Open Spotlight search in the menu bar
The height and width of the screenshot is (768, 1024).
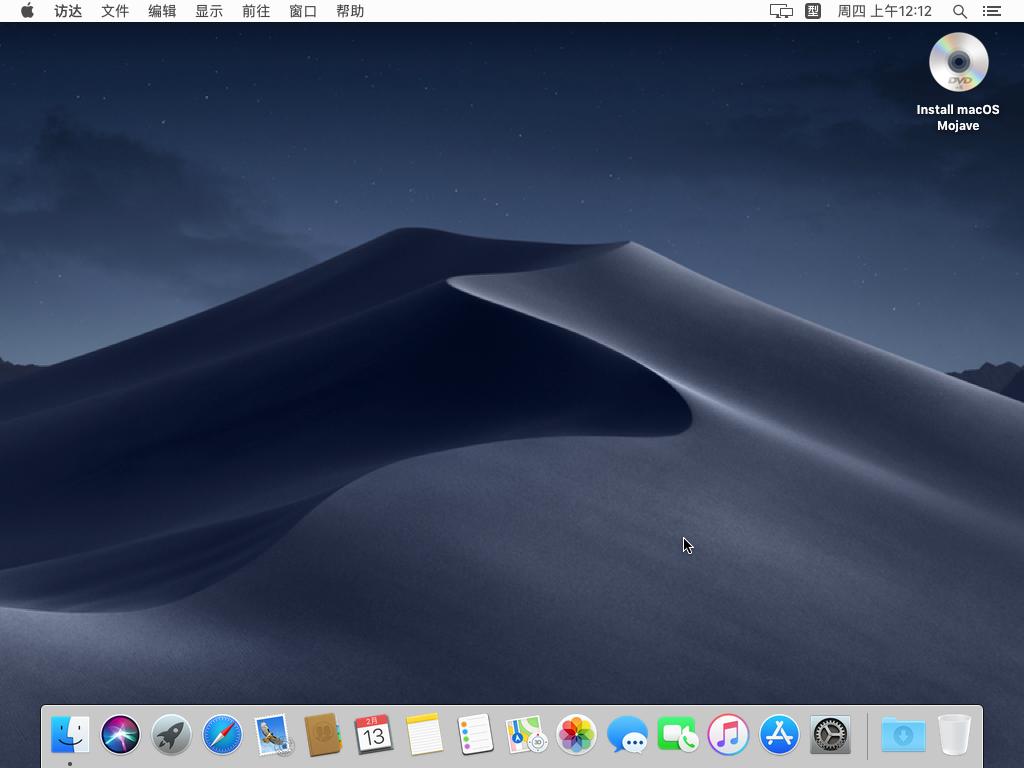pyautogui.click(x=957, y=11)
